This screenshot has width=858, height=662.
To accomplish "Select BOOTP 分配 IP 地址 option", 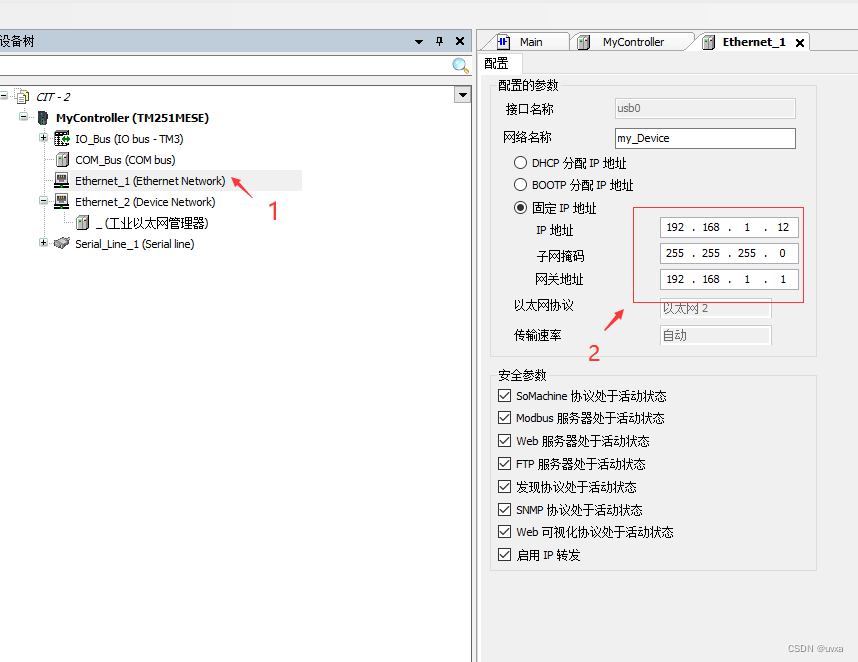I will (x=521, y=184).
